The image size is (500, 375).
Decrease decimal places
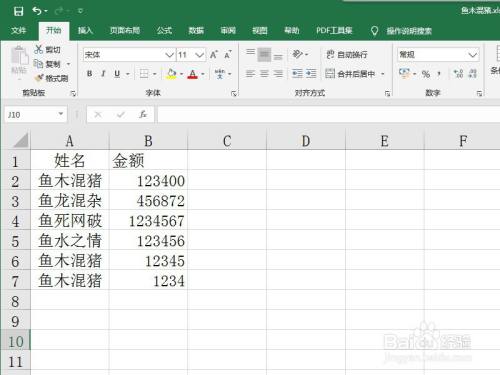473,74
